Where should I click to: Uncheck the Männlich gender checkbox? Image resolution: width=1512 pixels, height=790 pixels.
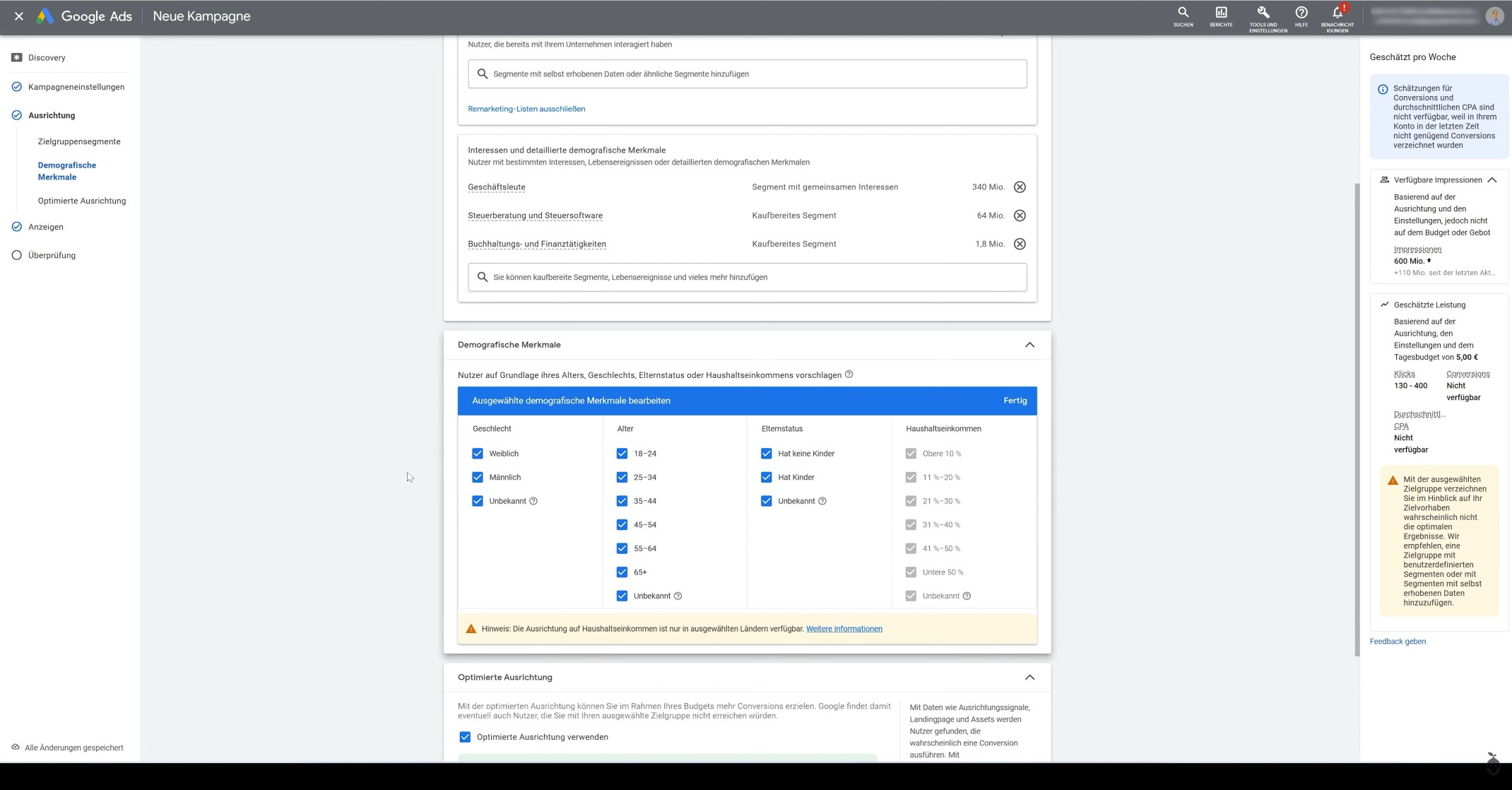[x=478, y=477]
